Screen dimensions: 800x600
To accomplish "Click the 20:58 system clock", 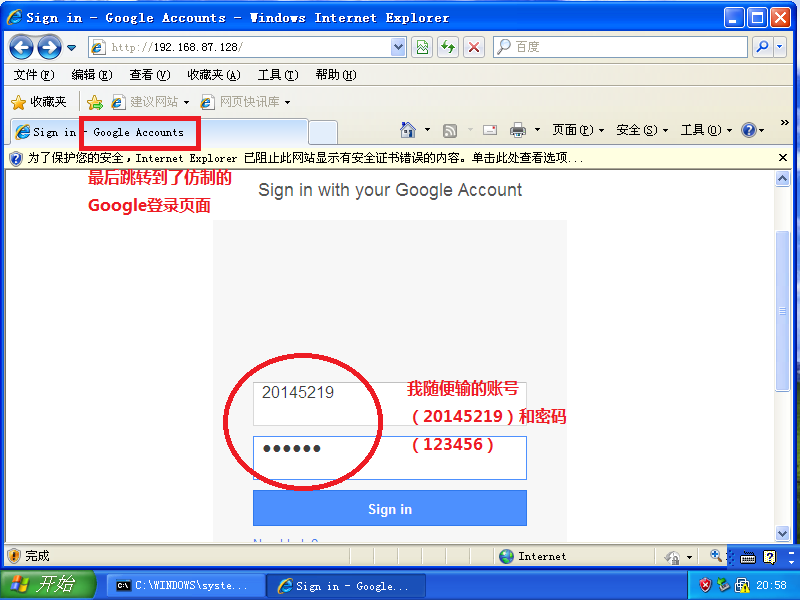I will click(x=771, y=585).
